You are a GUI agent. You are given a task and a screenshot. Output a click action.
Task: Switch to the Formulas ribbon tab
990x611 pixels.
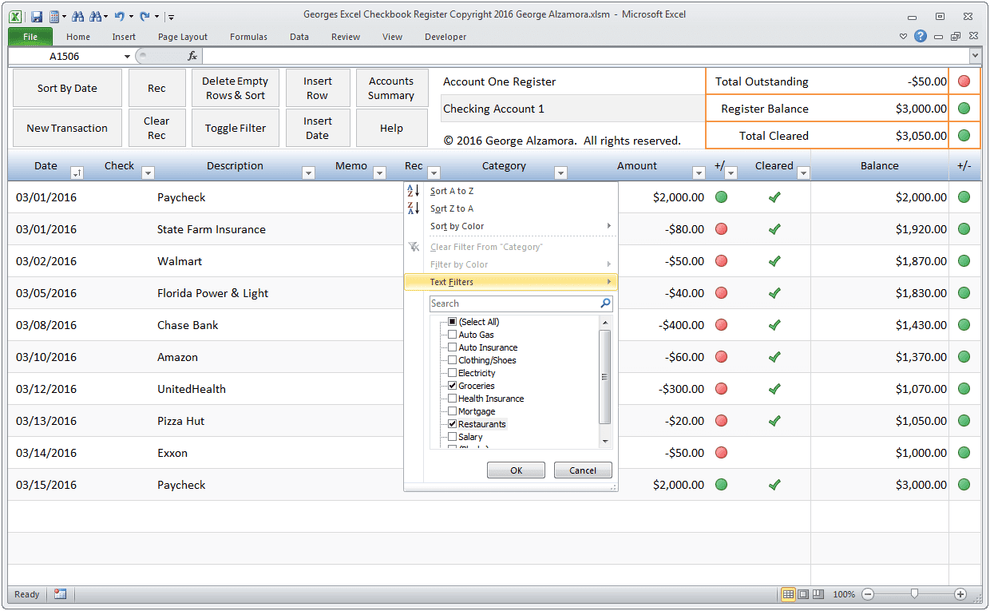pos(248,36)
